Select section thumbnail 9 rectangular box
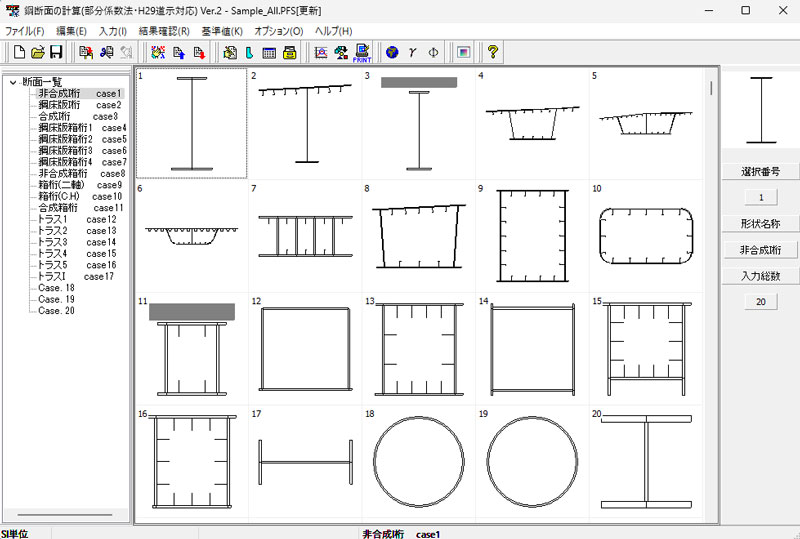This screenshot has height=539, width=800. [x=532, y=236]
